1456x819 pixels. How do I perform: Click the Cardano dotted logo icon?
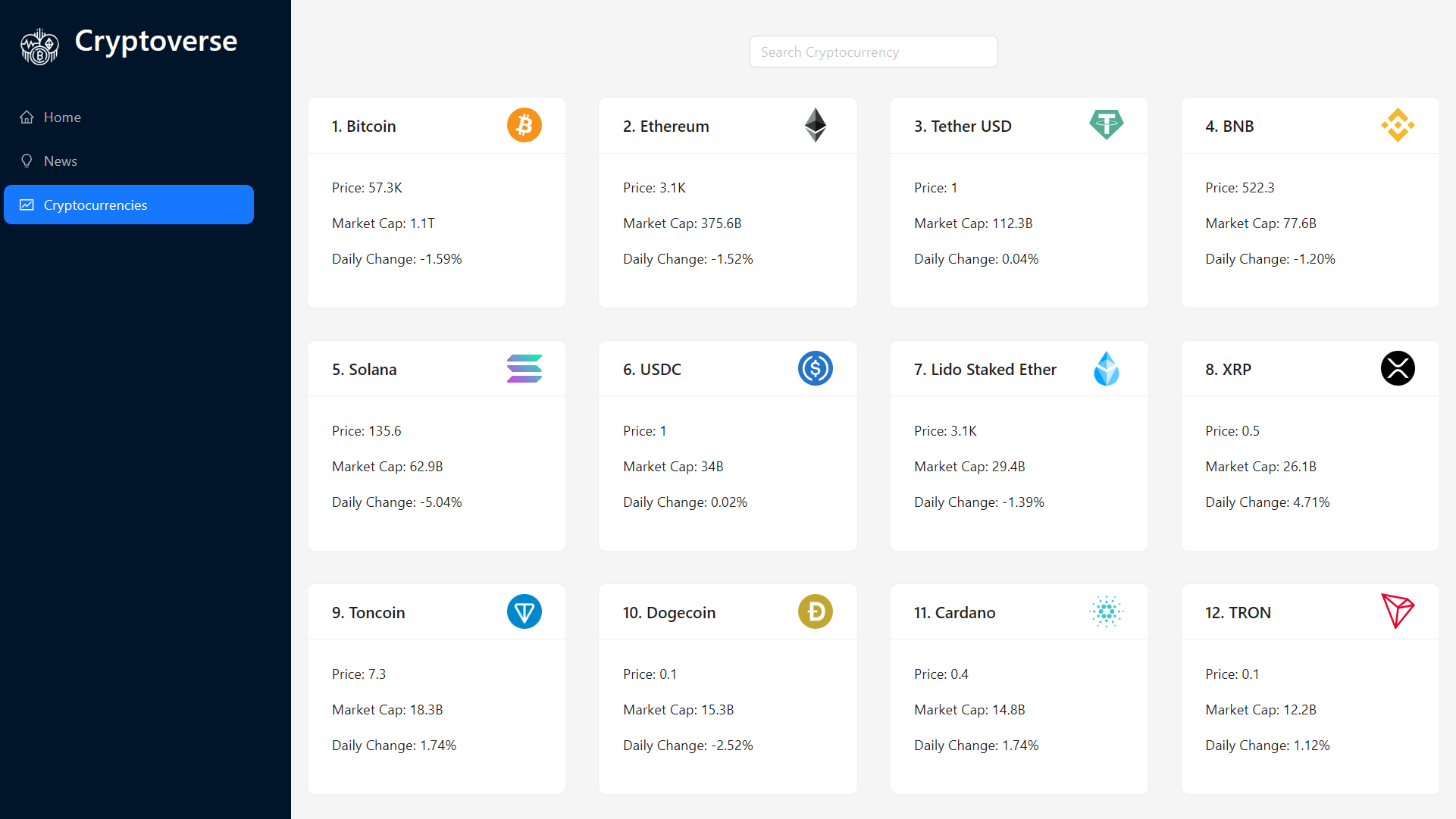[x=1106, y=611]
